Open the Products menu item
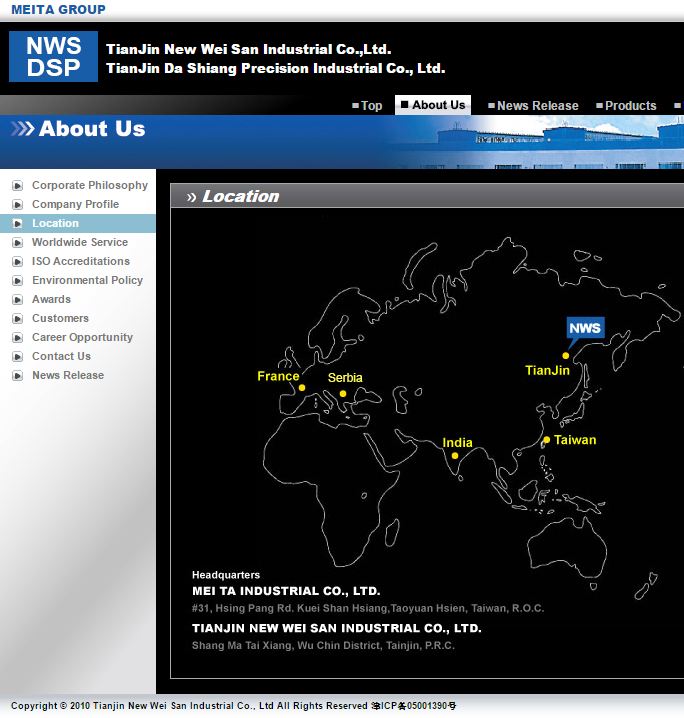Image resolution: width=684 pixels, height=718 pixels. [626, 106]
